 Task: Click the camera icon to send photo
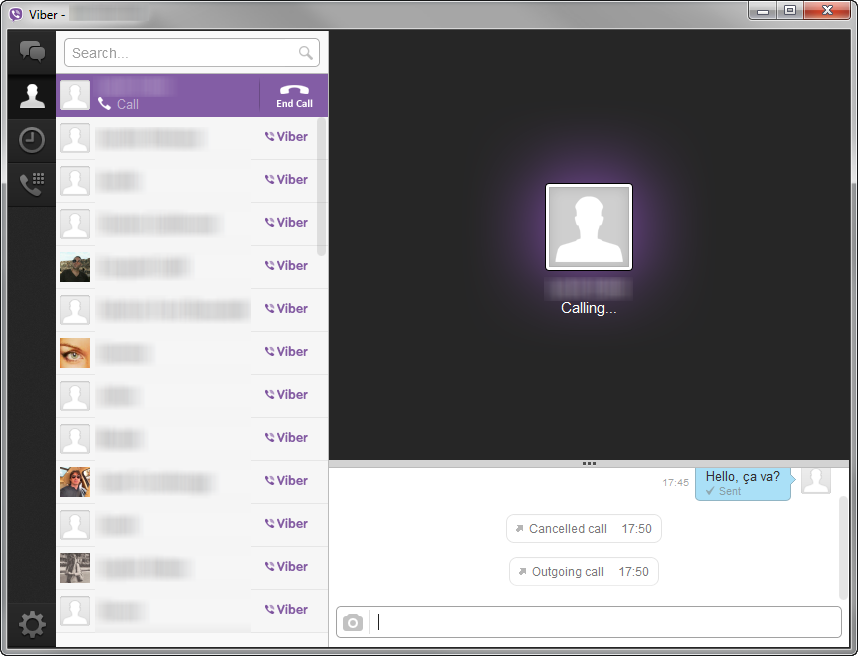[x=353, y=623]
